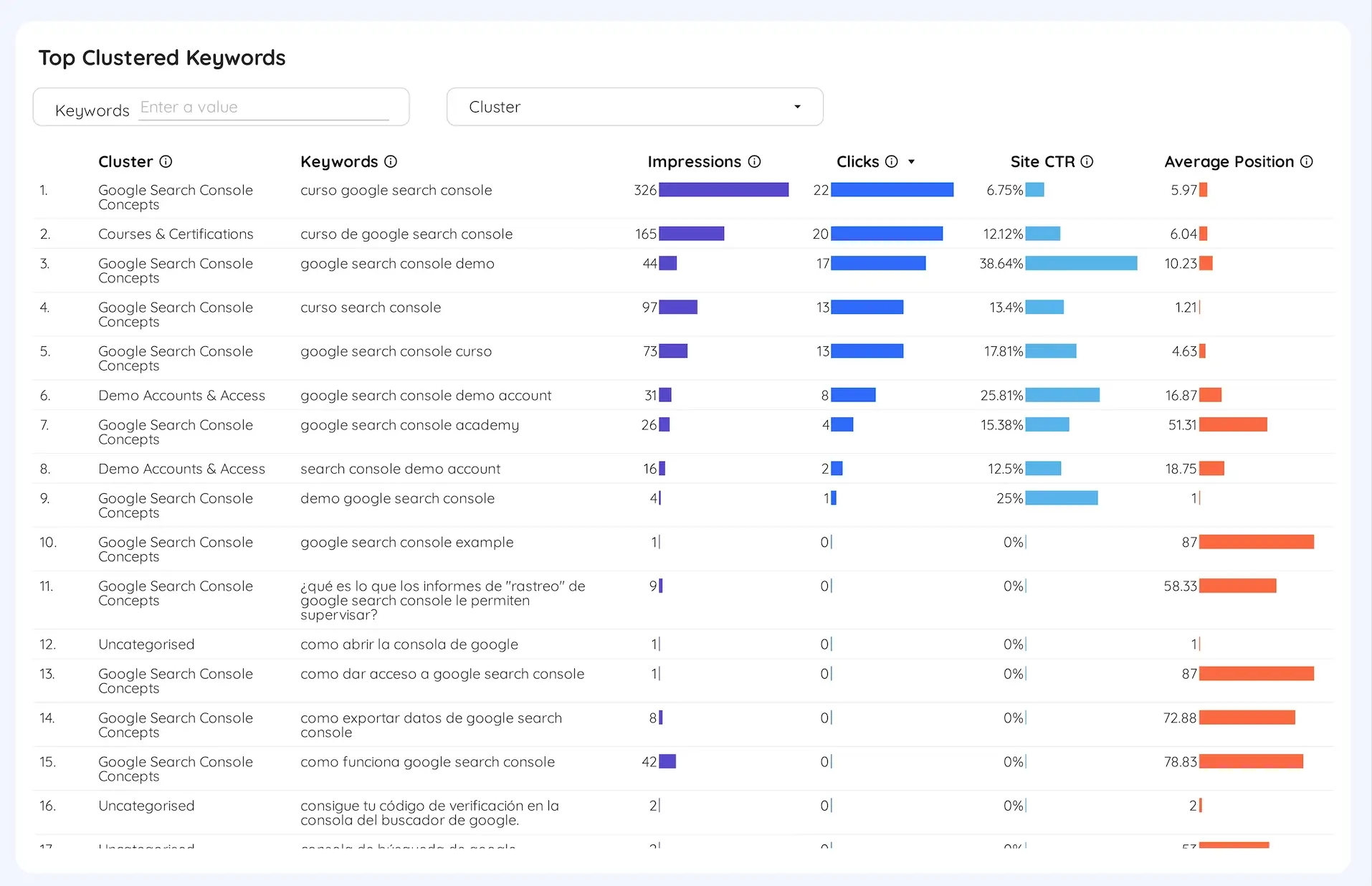
Task: Select keyword 'google search console academy'
Action: tap(409, 425)
